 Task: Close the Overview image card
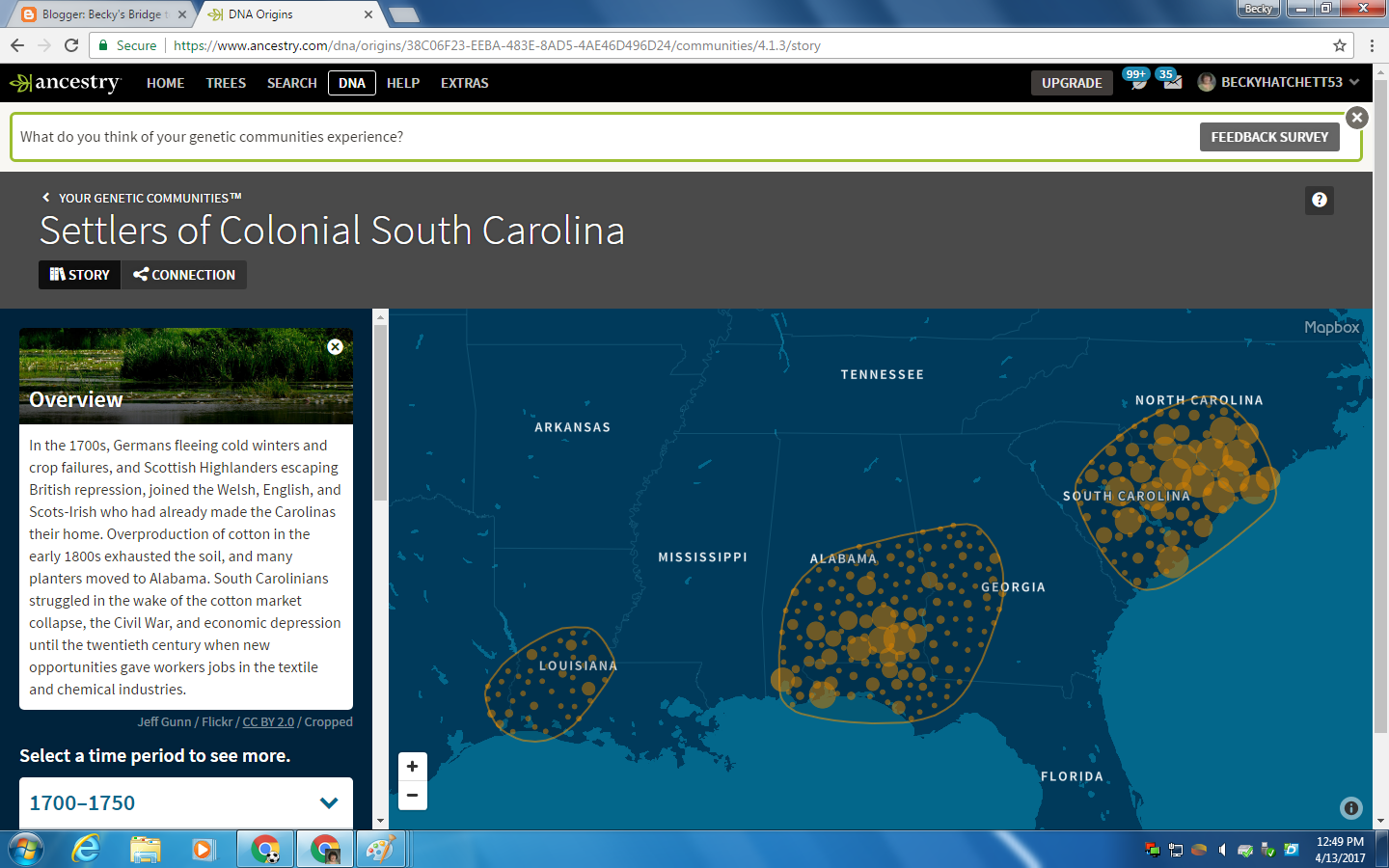pos(335,347)
